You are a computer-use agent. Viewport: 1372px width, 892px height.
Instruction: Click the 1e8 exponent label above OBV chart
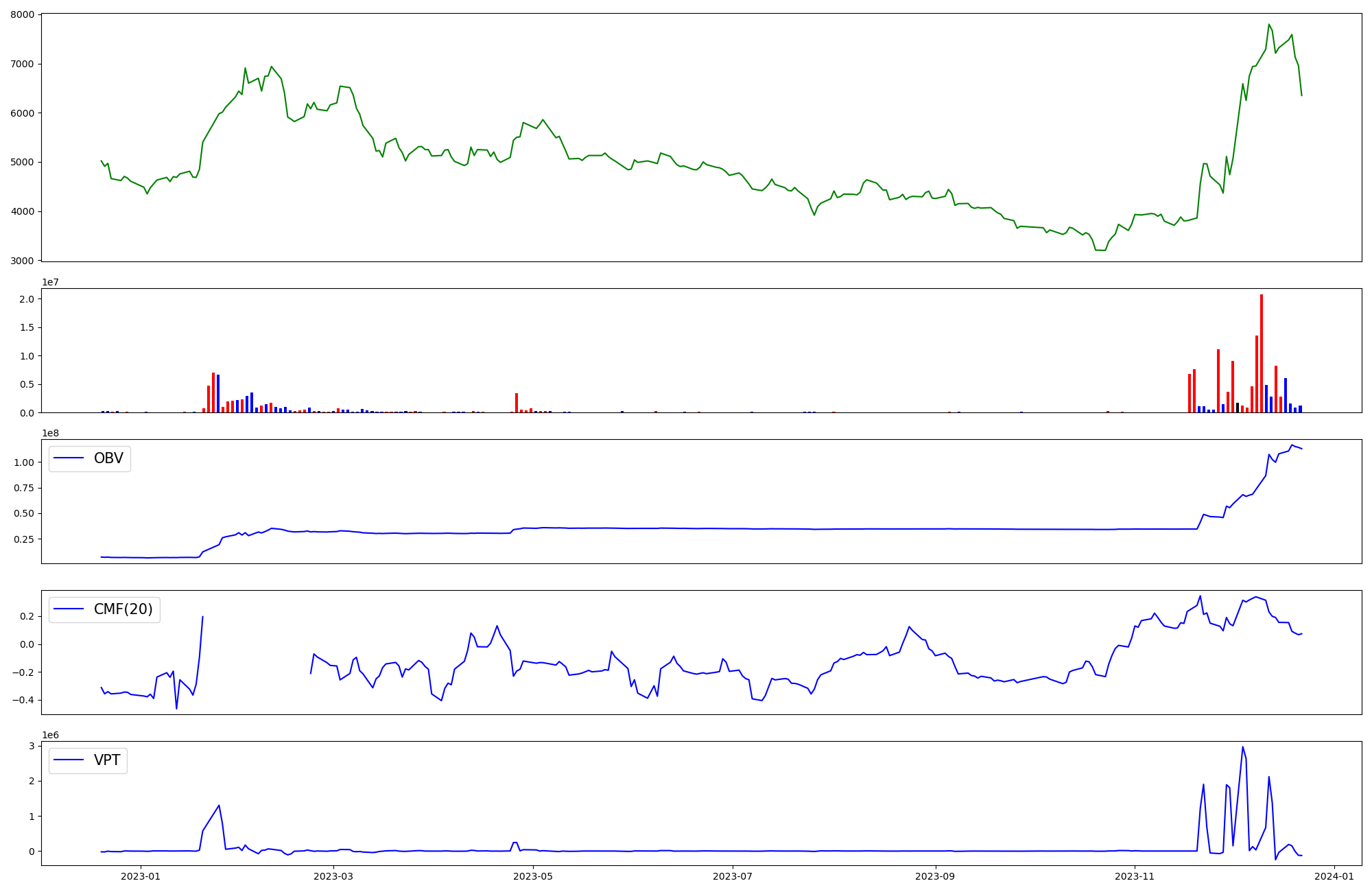click(50, 433)
